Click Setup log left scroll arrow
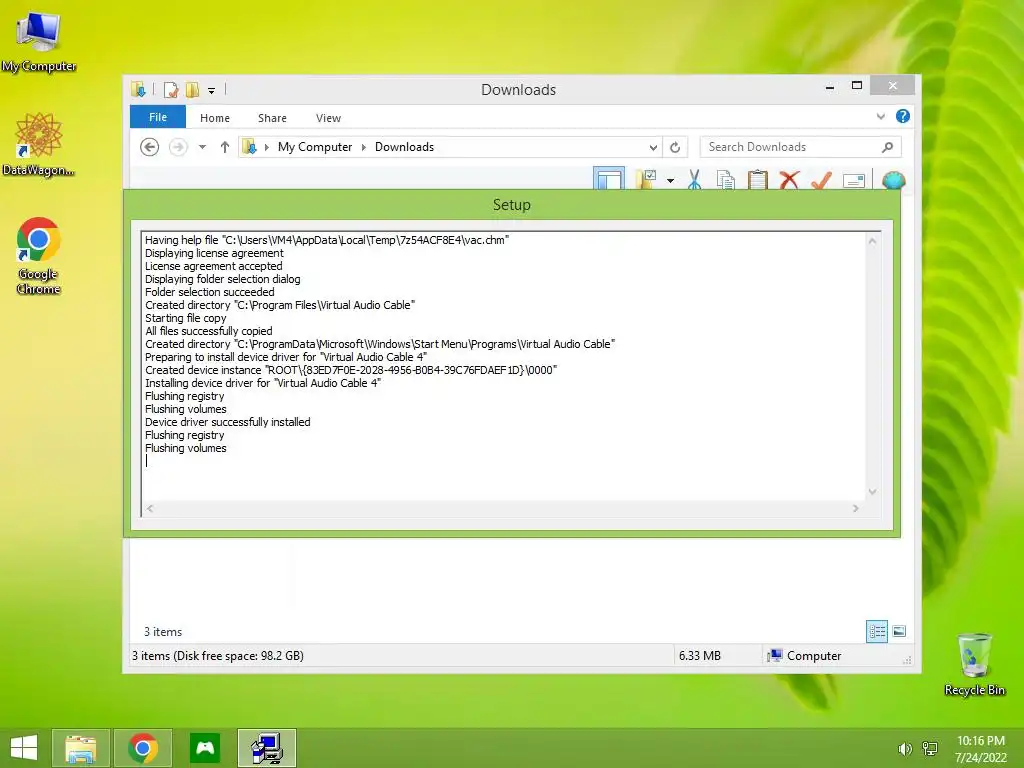The width and height of the screenshot is (1024, 768). pyautogui.click(x=150, y=508)
